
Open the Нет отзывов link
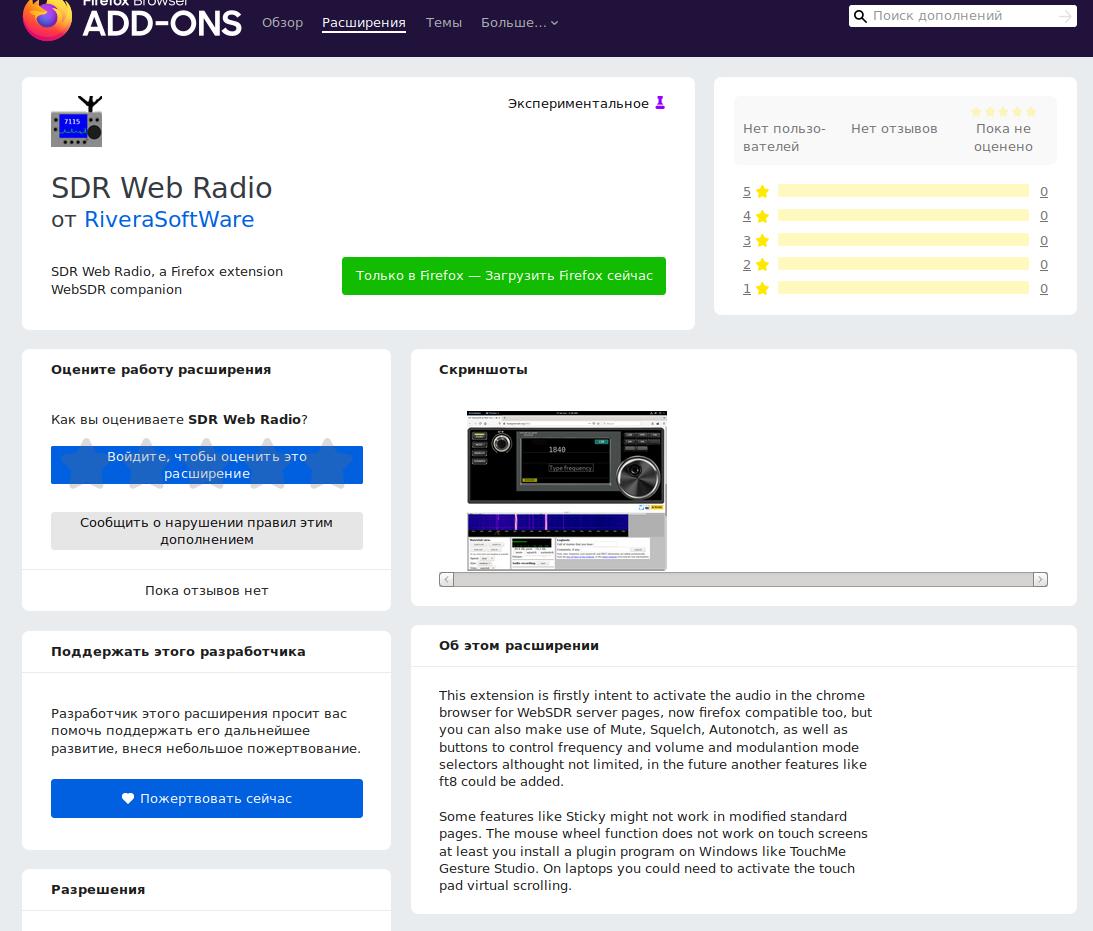pos(894,129)
